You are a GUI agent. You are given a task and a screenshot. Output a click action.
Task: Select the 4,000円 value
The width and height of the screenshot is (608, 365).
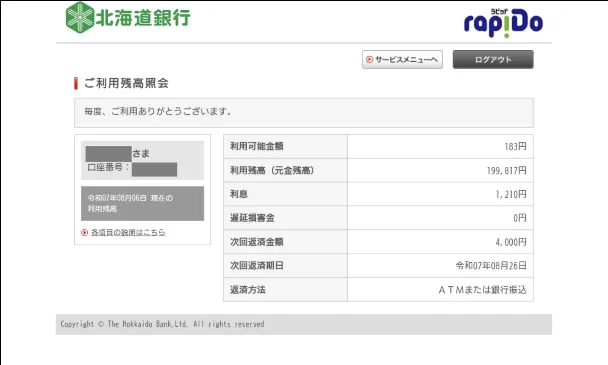pyautogui.click(x=511, y=242)
